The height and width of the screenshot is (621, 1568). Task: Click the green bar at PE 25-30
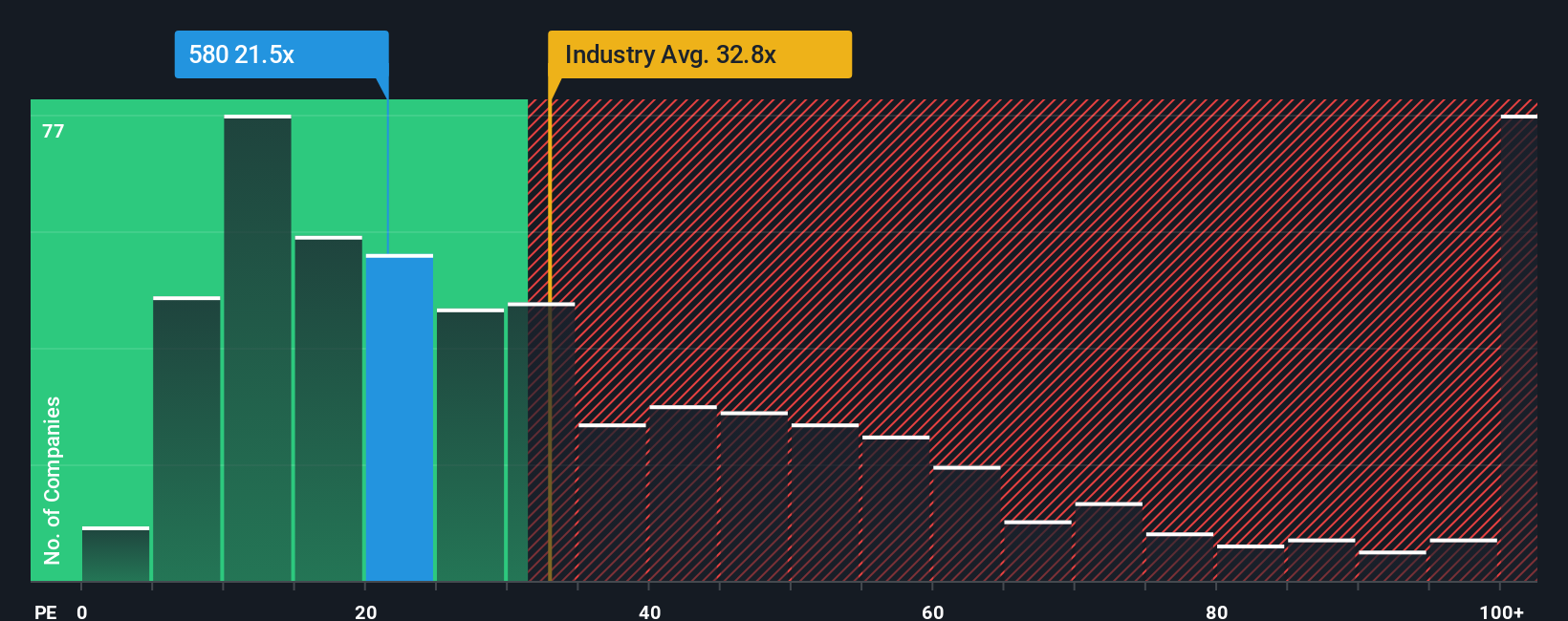[470, 444]
